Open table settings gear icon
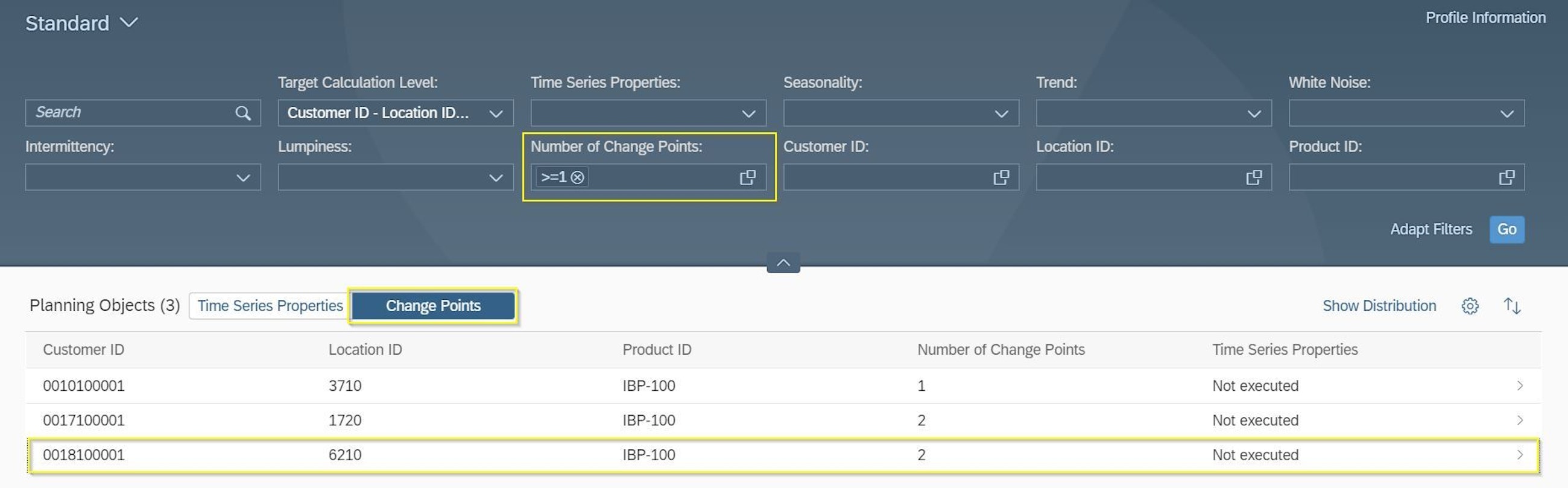This screenshot has height=488, width=1568. pos(1469,306)
